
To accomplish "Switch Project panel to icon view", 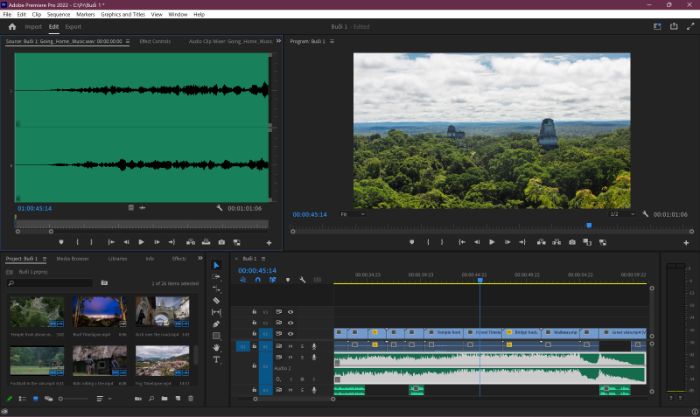I will [36, 398].
